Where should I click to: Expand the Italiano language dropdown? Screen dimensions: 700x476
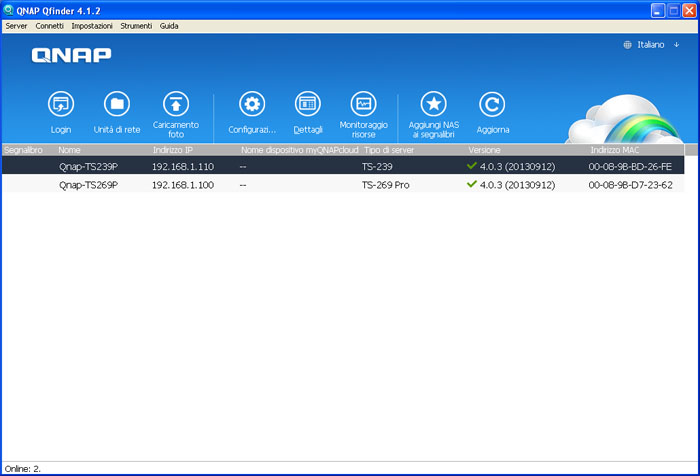tap(652, 45)
